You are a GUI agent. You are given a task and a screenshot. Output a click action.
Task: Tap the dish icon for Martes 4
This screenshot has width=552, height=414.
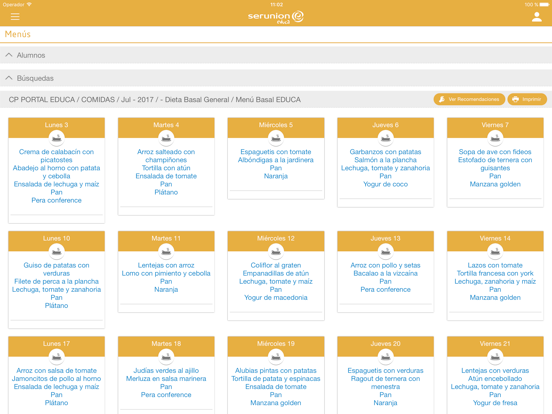click(166, 138)
